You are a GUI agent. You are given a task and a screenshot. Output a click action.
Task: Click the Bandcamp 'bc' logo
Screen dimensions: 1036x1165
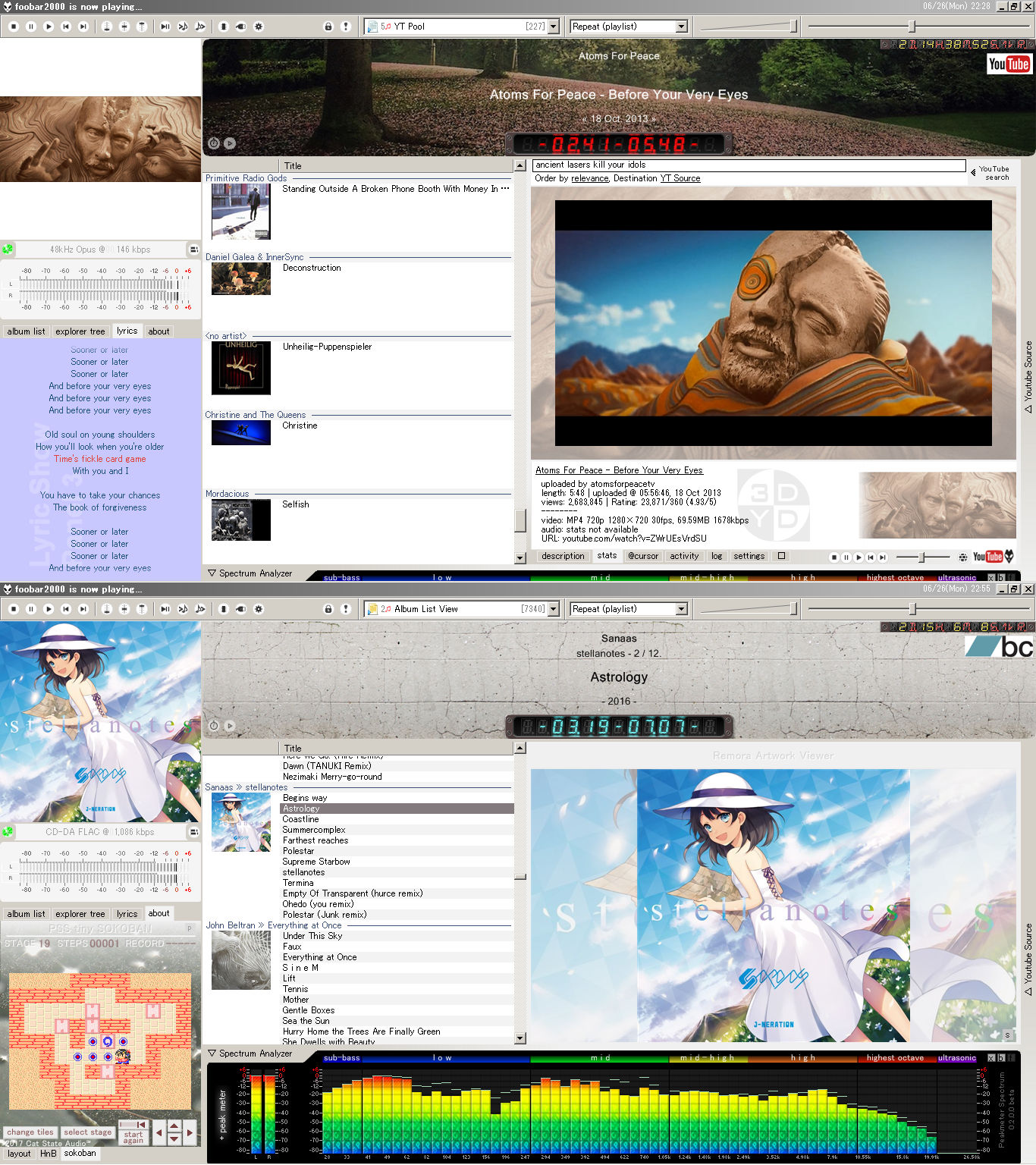point(1000,646)
